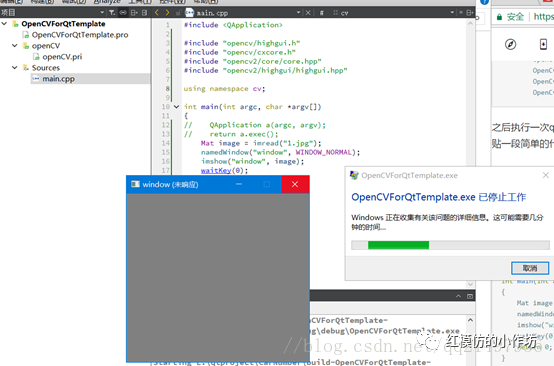The width and height of the screenshot is (554, 366).
Task: Click the output pane scrollbar up arrow
Action: click(x=470, y=320)
